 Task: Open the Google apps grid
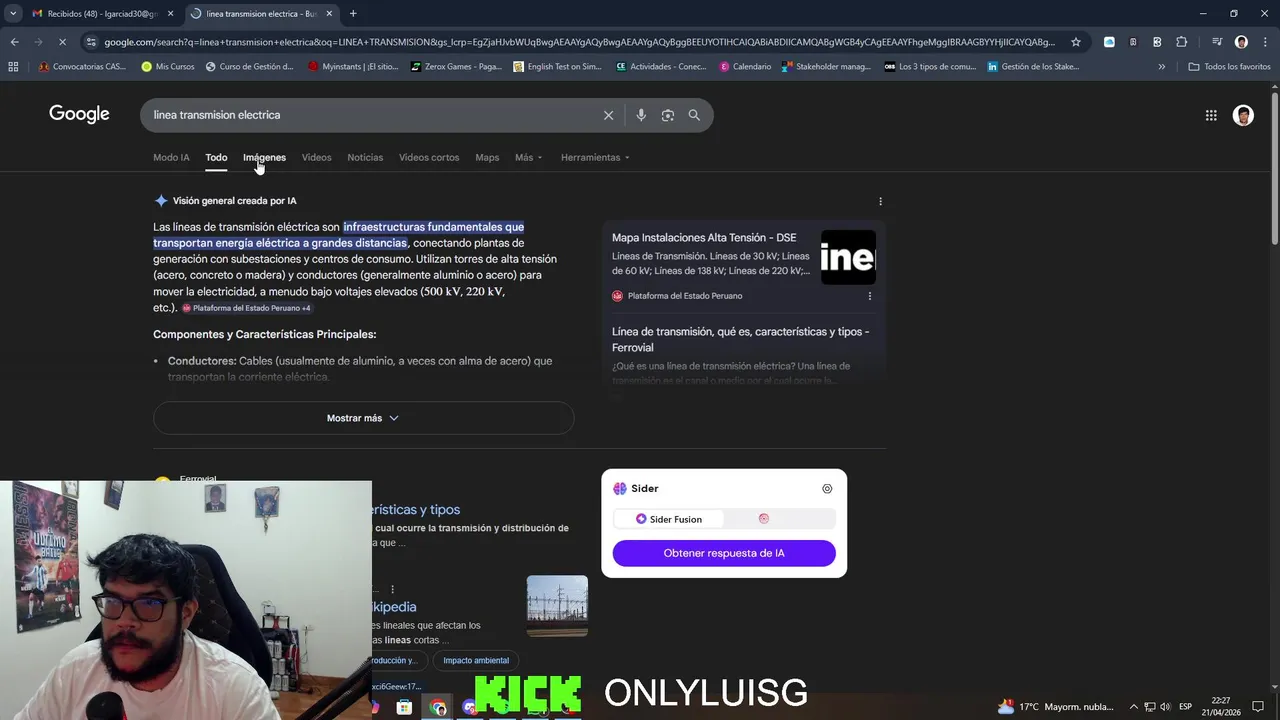[x=1211, y=115]
